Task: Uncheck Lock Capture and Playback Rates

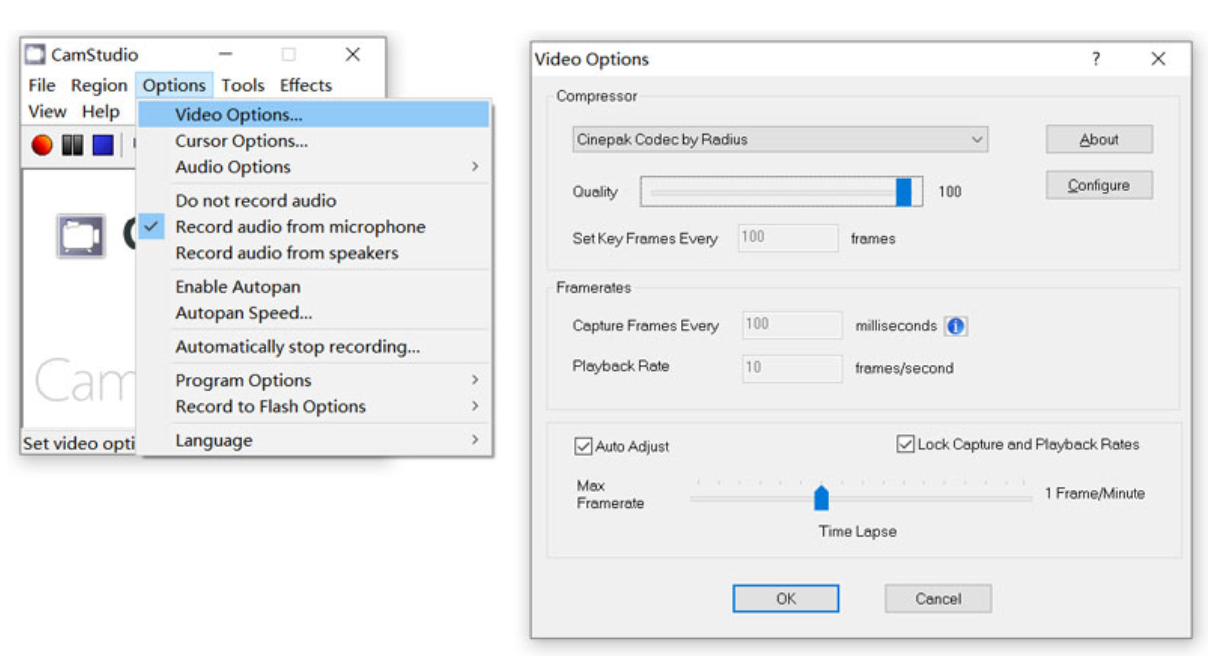Action: point(906,444)
